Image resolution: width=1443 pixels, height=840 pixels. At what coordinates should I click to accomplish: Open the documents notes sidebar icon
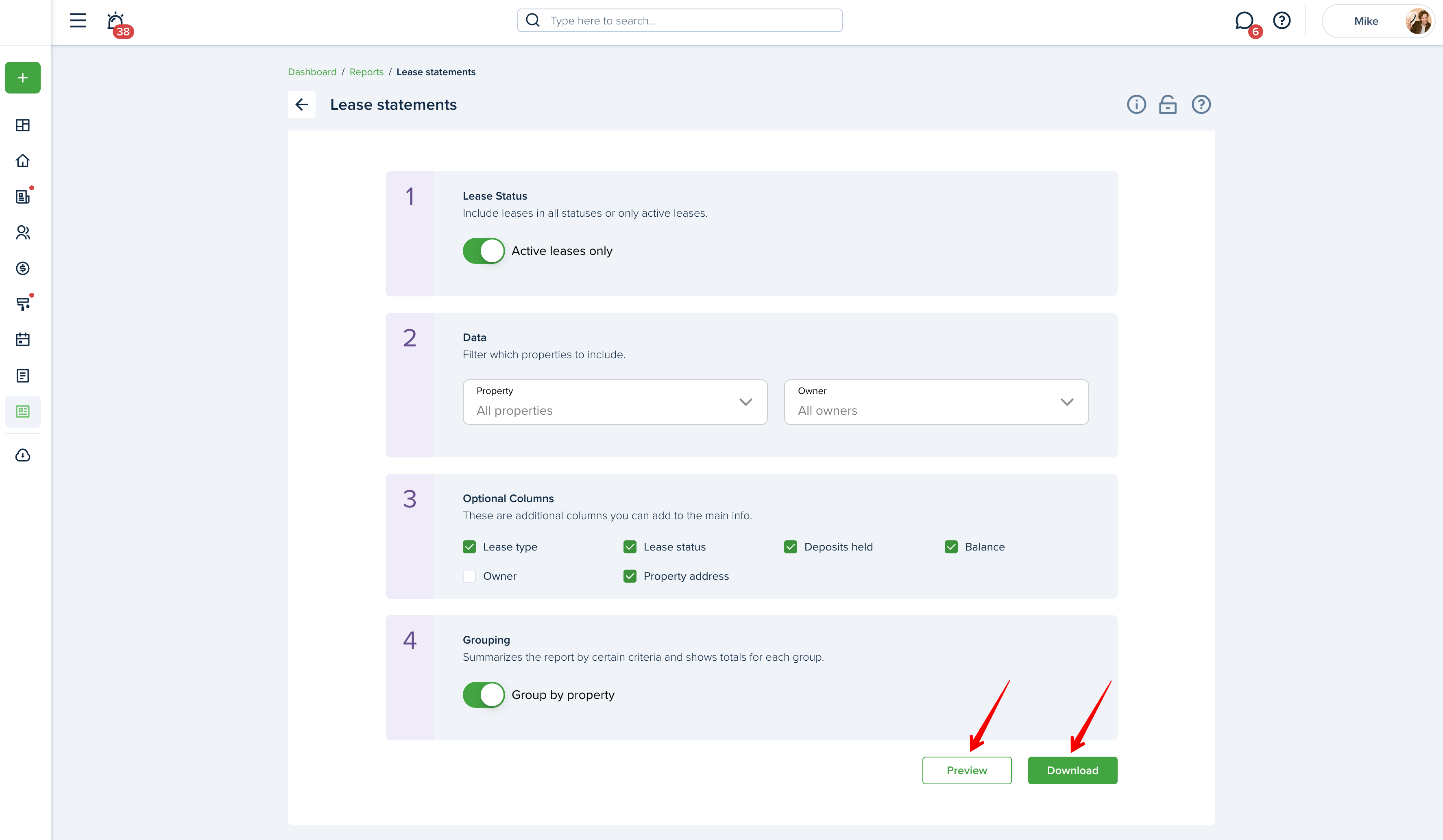23,376
